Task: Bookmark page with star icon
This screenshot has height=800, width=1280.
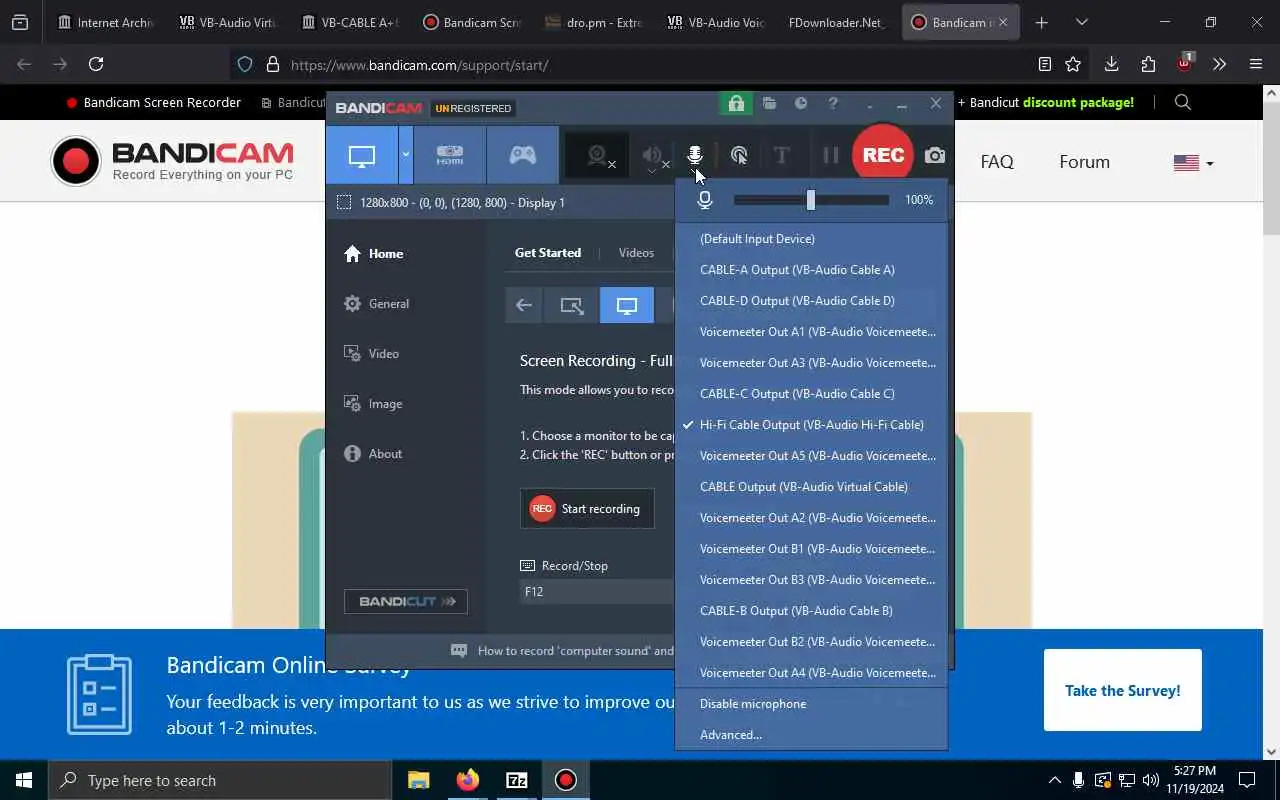Action: [x=1073, y=64]
